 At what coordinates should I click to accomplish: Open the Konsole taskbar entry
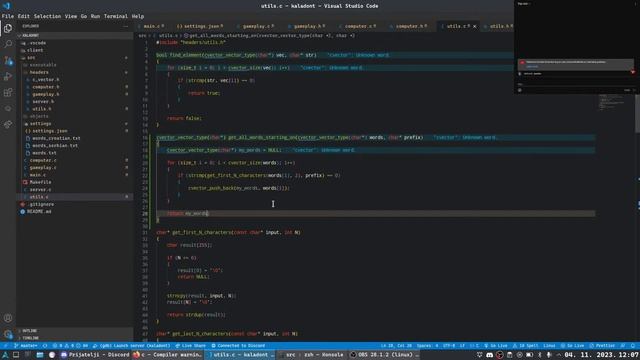312,355
